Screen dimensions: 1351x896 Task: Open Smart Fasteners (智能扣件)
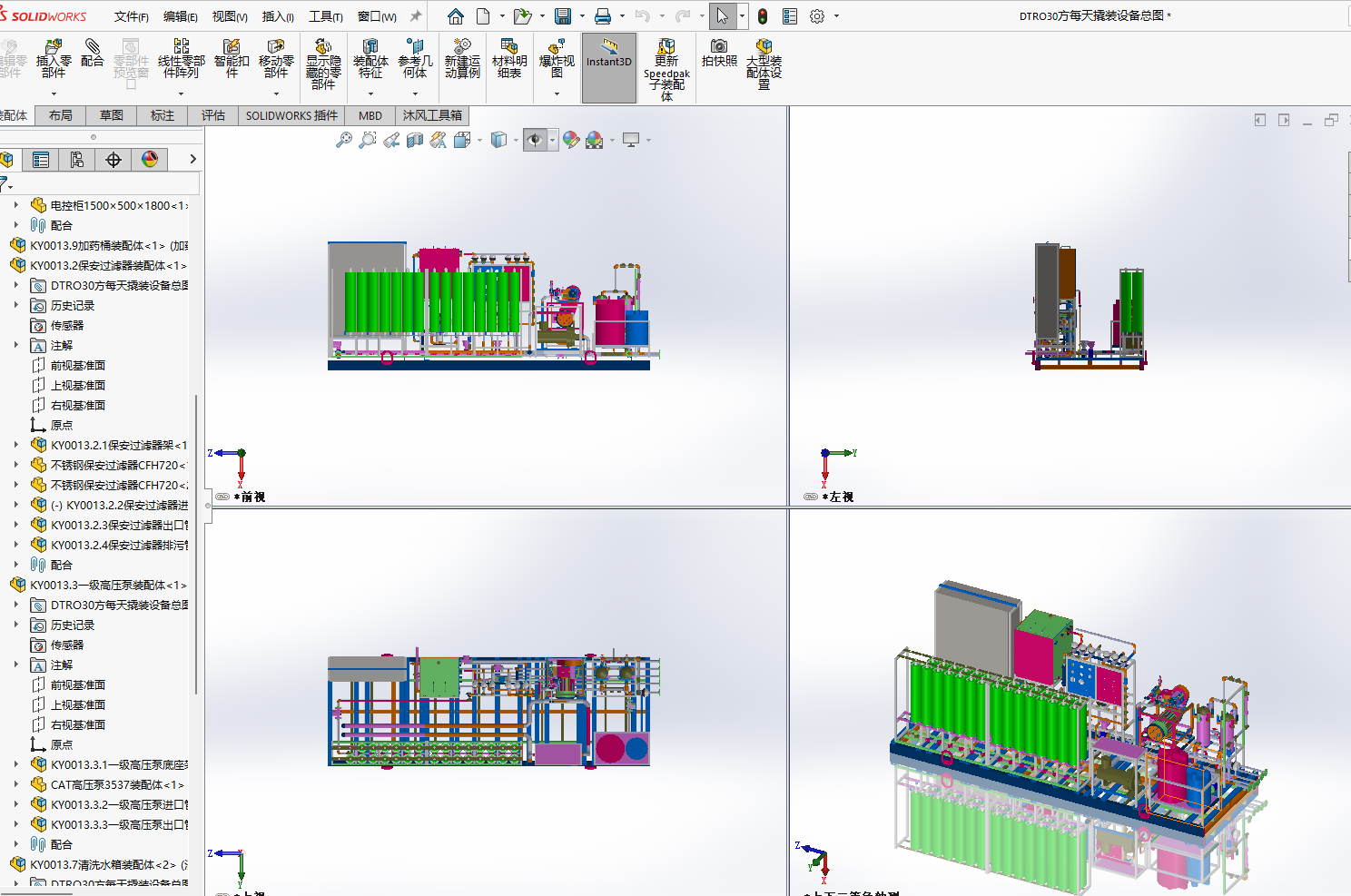[x=232, y=59]
